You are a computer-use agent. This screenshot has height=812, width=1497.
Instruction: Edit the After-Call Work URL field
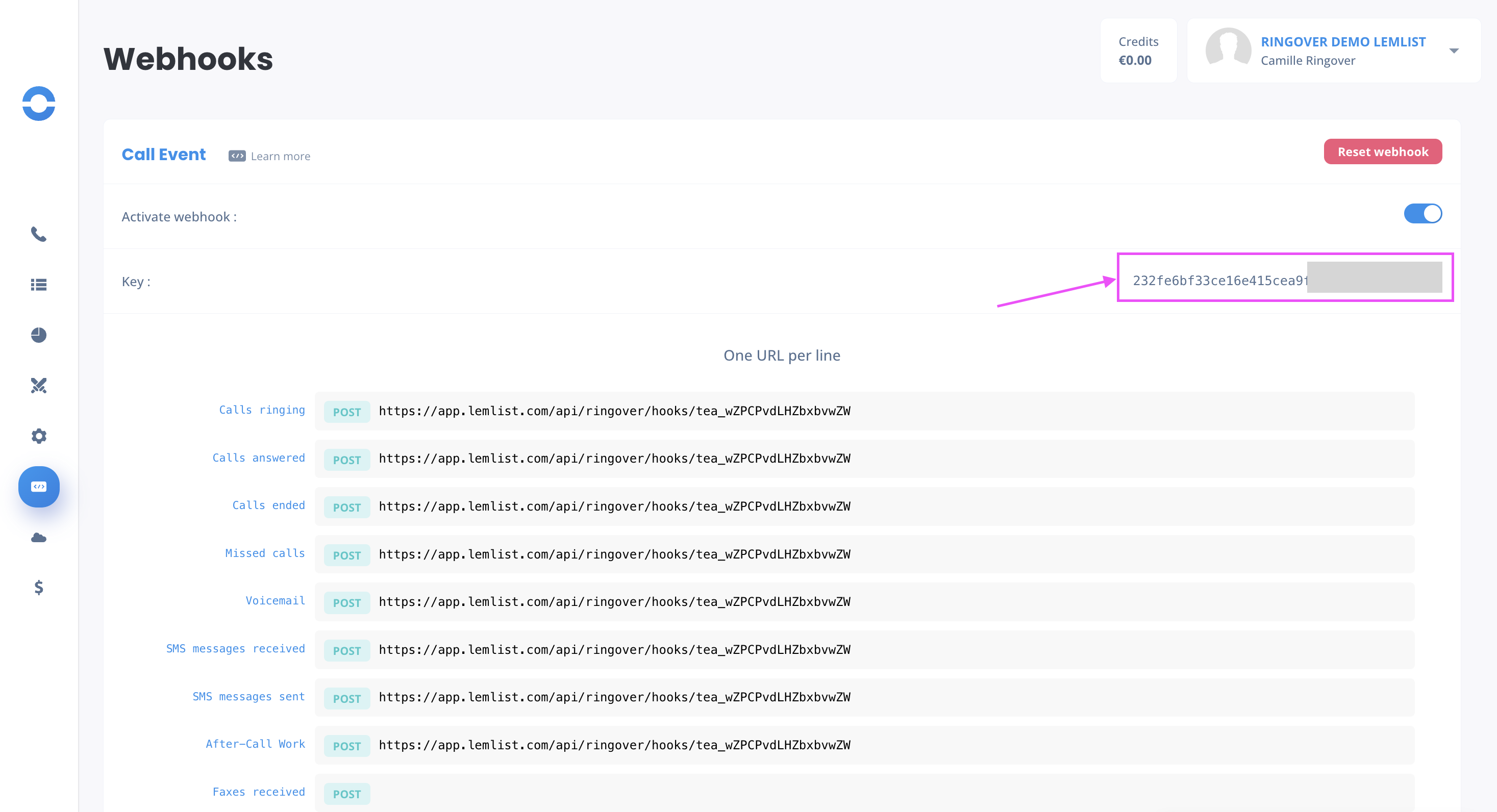pos(864,745)
